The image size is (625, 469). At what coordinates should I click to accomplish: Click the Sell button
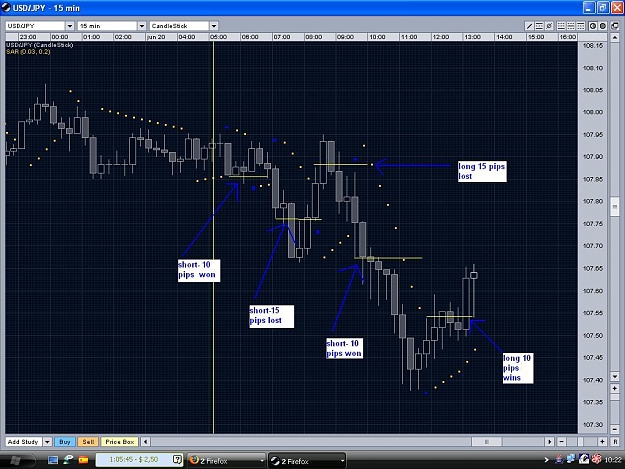coord(88,442)
